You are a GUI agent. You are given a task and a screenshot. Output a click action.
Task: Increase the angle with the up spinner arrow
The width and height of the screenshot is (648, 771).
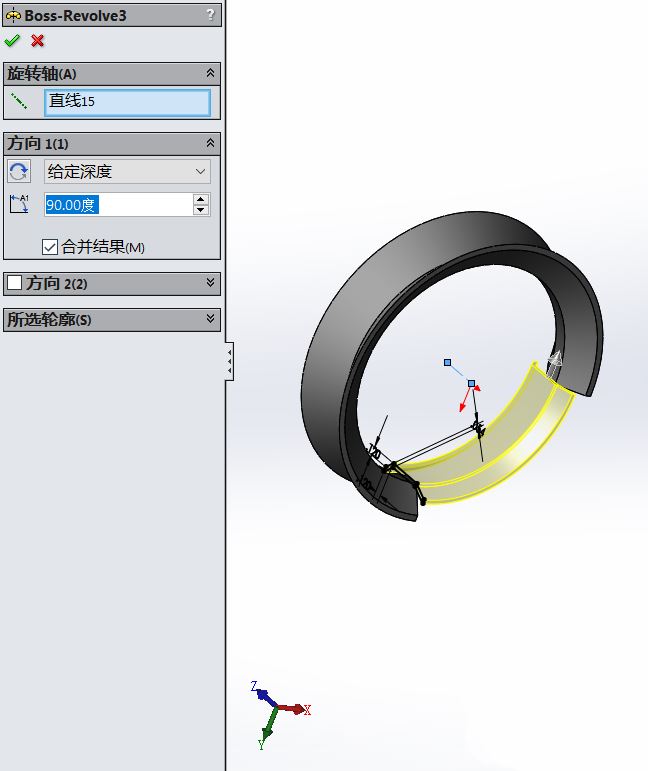click(x=201, y=199)
